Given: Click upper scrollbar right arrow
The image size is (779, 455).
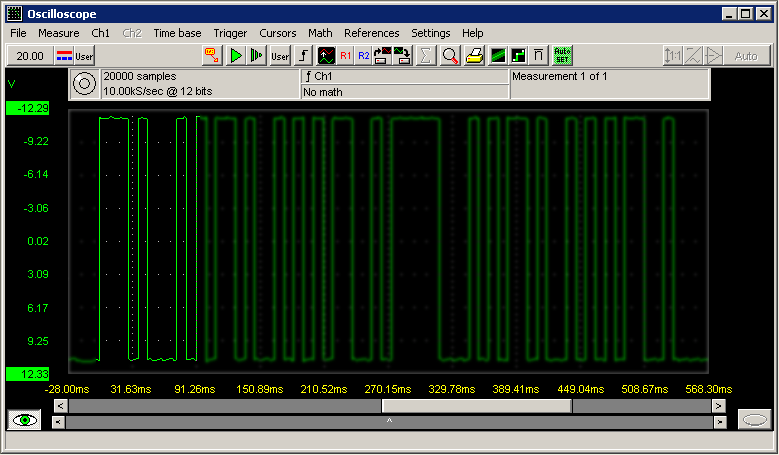Looking at the screenshot, I should click(x=718, y=406).
